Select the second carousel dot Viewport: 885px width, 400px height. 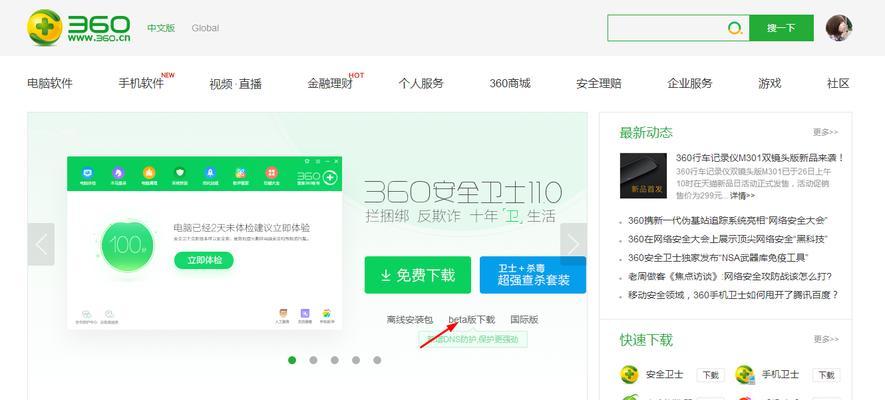313,360
